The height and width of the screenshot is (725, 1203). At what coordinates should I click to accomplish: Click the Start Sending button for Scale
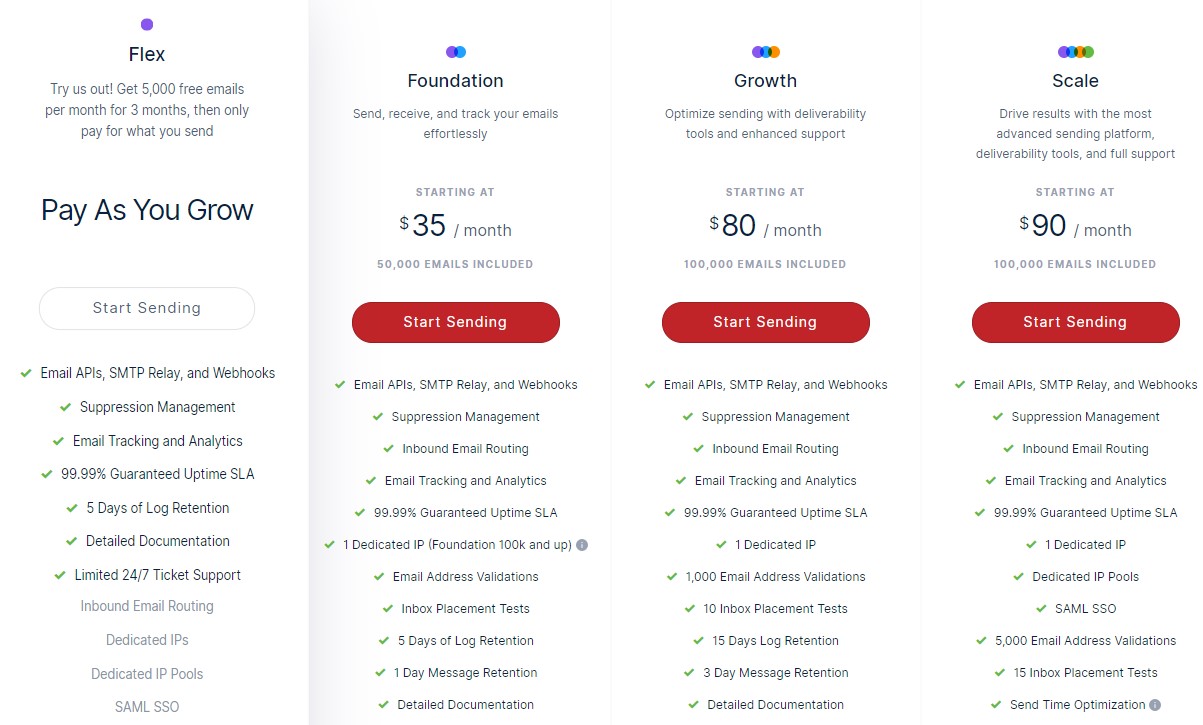(1076, 322)
